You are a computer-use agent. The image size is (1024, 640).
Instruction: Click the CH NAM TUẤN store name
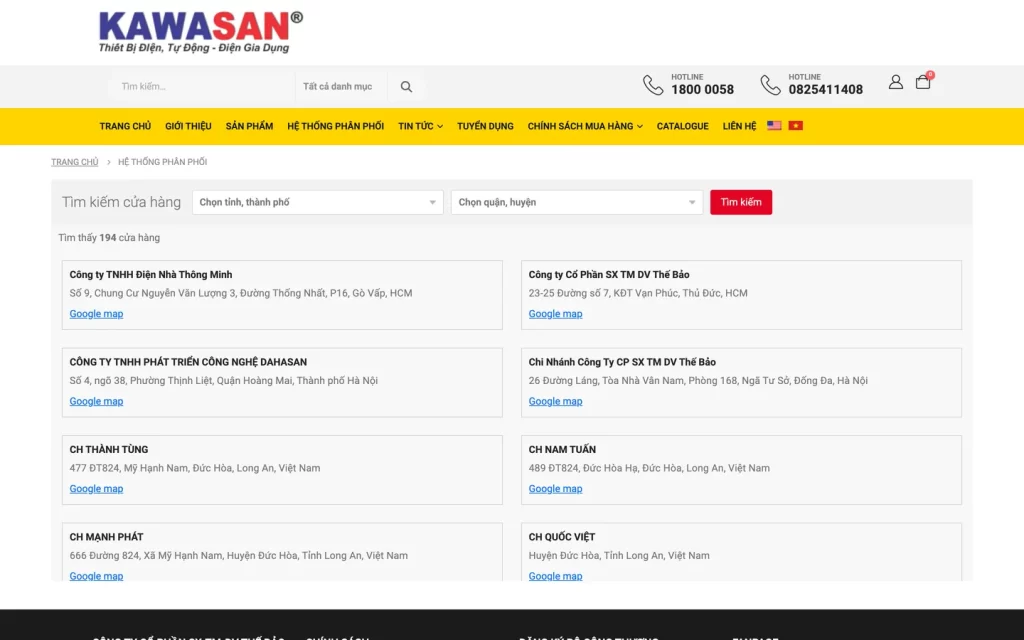point(562,449)
